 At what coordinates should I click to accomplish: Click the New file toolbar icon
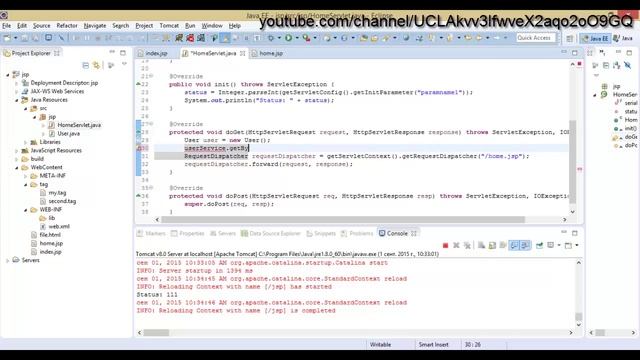click(7, 38)
